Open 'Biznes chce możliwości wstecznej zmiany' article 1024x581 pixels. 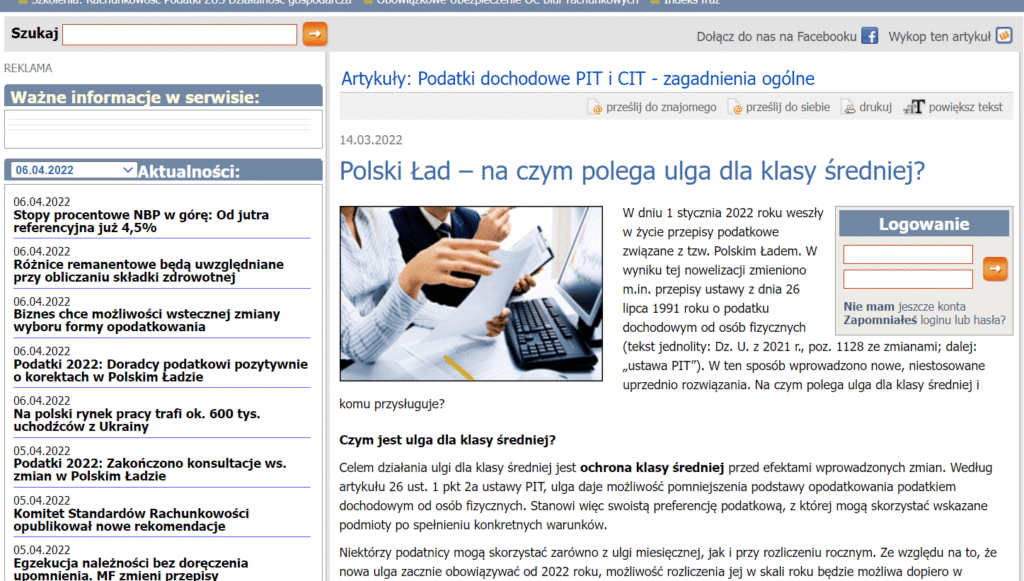pos(146,320)
